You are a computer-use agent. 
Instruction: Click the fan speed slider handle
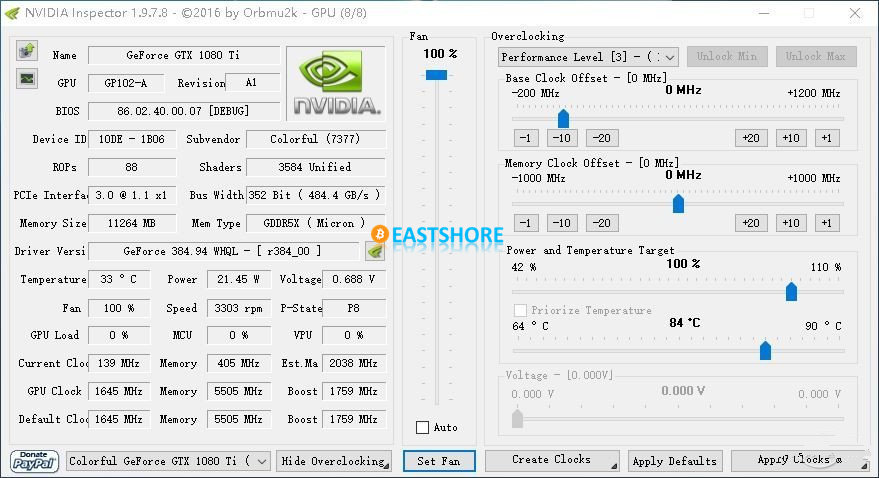436,75
